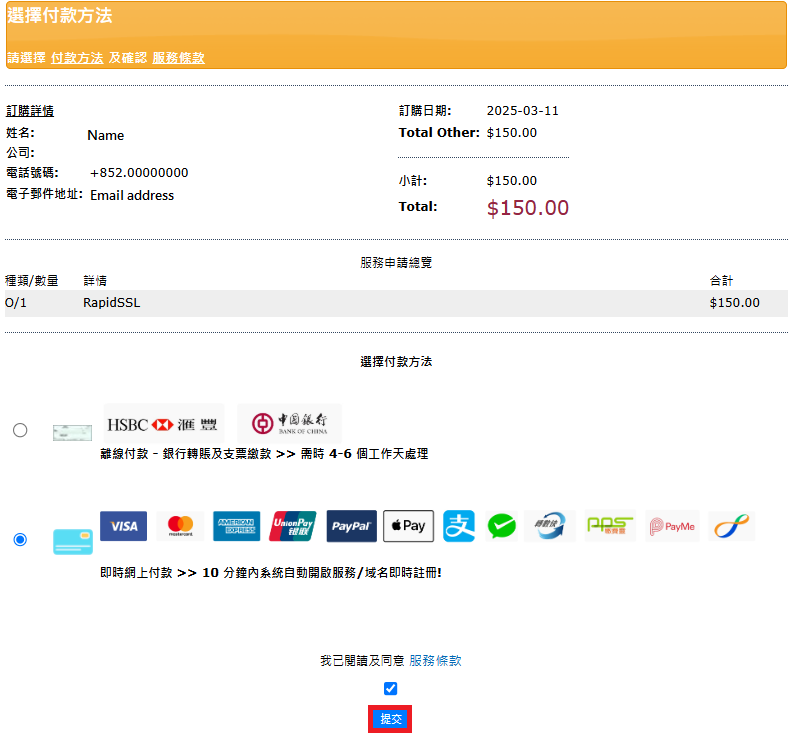Screen dimensions: 792x742
Task: Select the offline bank transfer radio button
Action: 20,430
